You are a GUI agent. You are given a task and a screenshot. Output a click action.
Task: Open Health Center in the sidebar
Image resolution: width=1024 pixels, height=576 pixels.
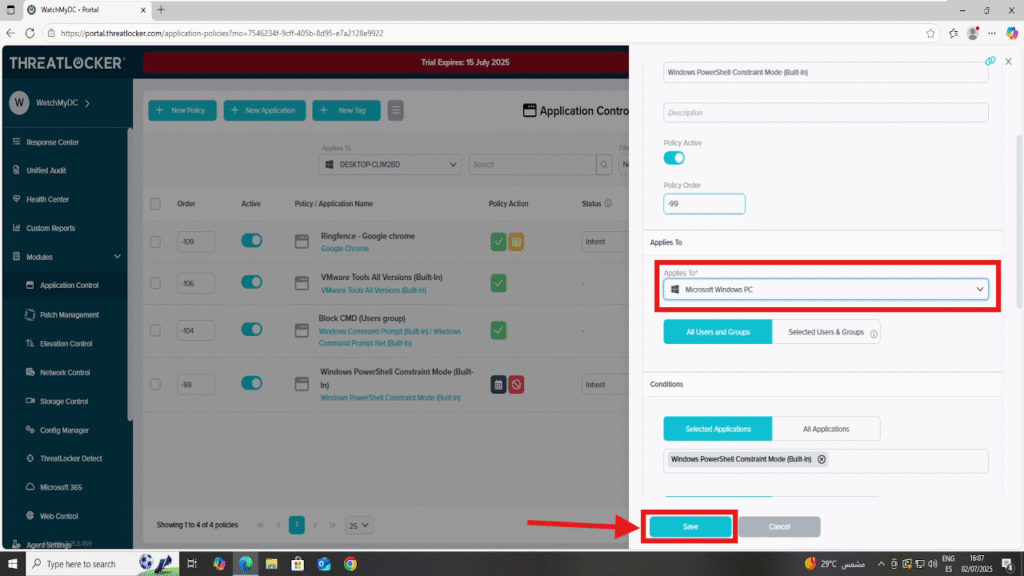pos(47,199)
